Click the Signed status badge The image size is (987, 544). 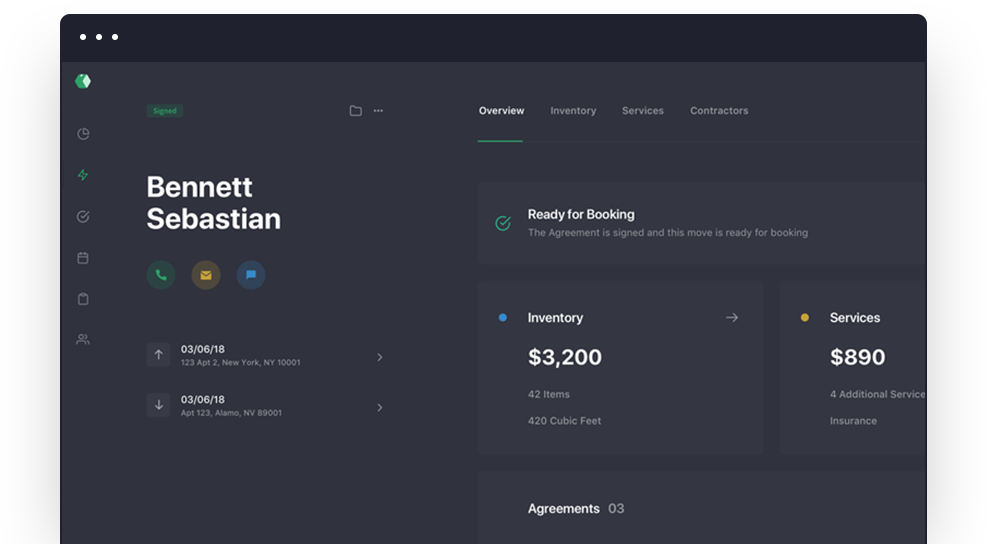pos(165,111)
